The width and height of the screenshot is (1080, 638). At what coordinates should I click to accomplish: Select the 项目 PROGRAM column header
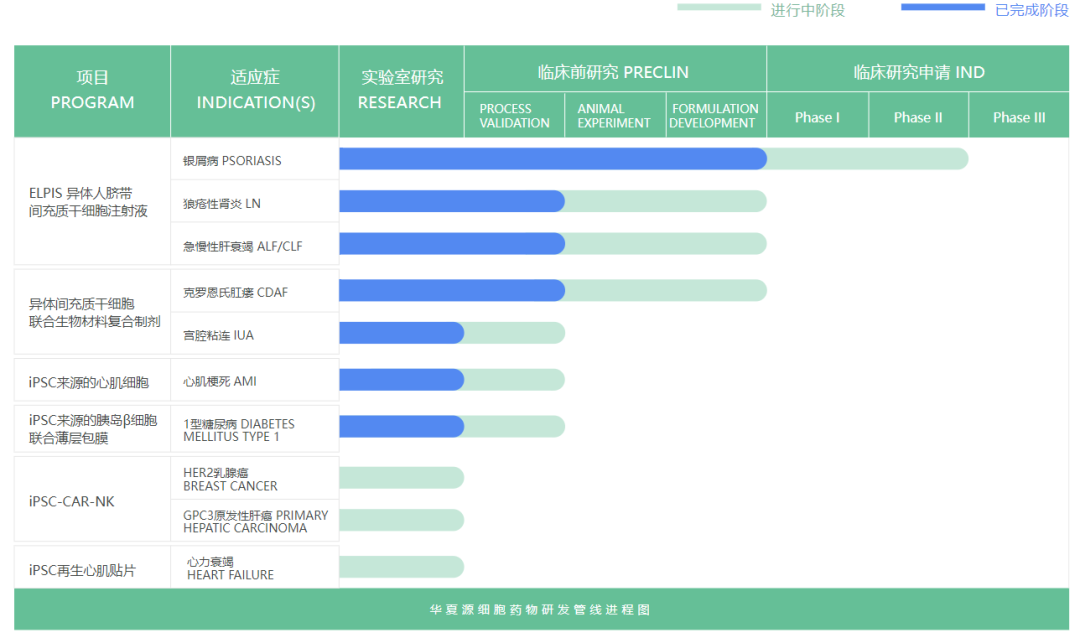pos(92,90)
